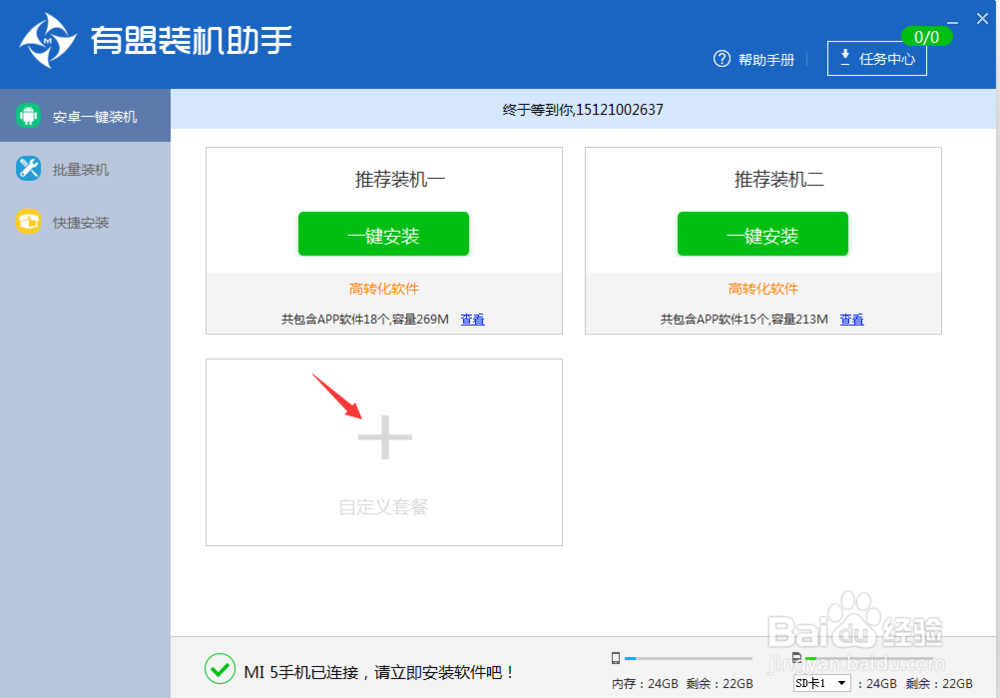Click the phone icon next to 内存 bar
This screenshot has height=698, width=1000.
(x=615, y=658)
